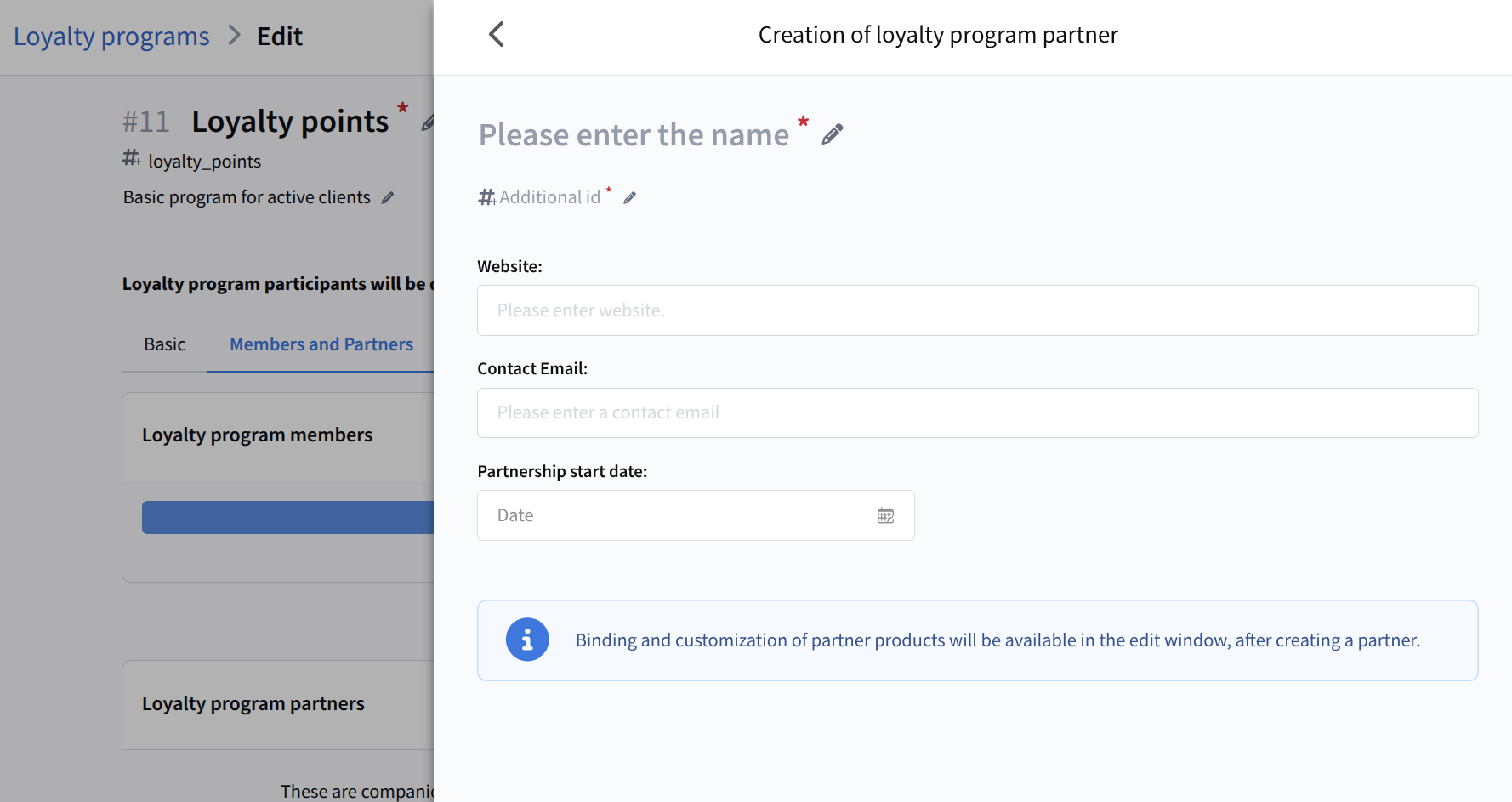Open the Loyalty programs breadcrumb link

point(111,37)
